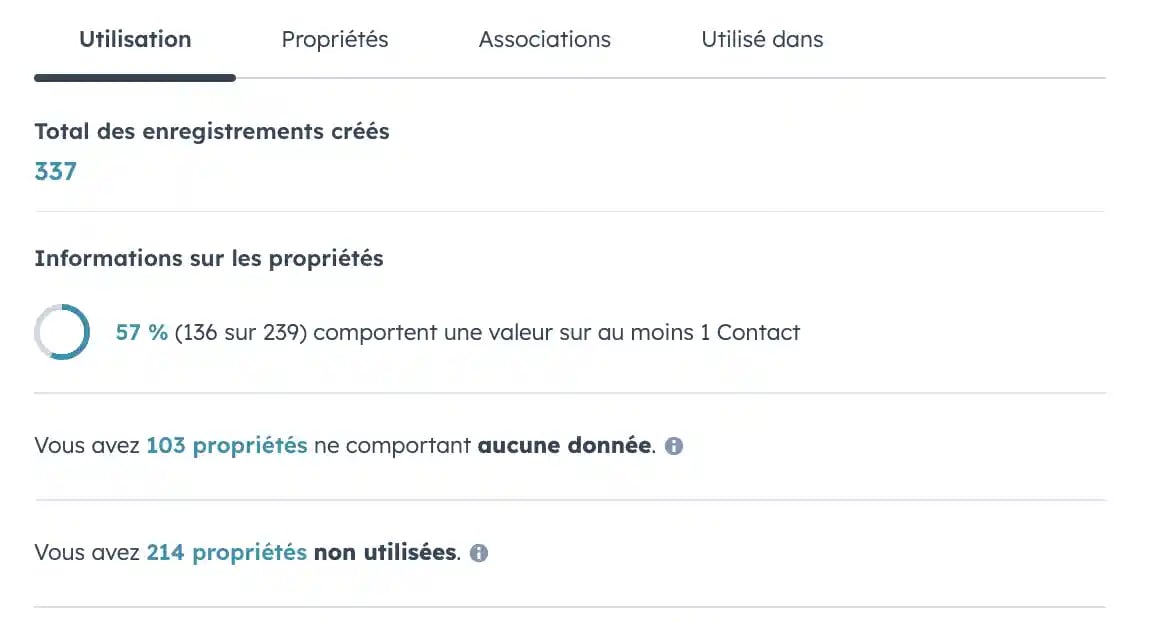Screen dimensions: 1152x622
Task: Click the dark underline beneath Utilisation tab
Action: 135,78
